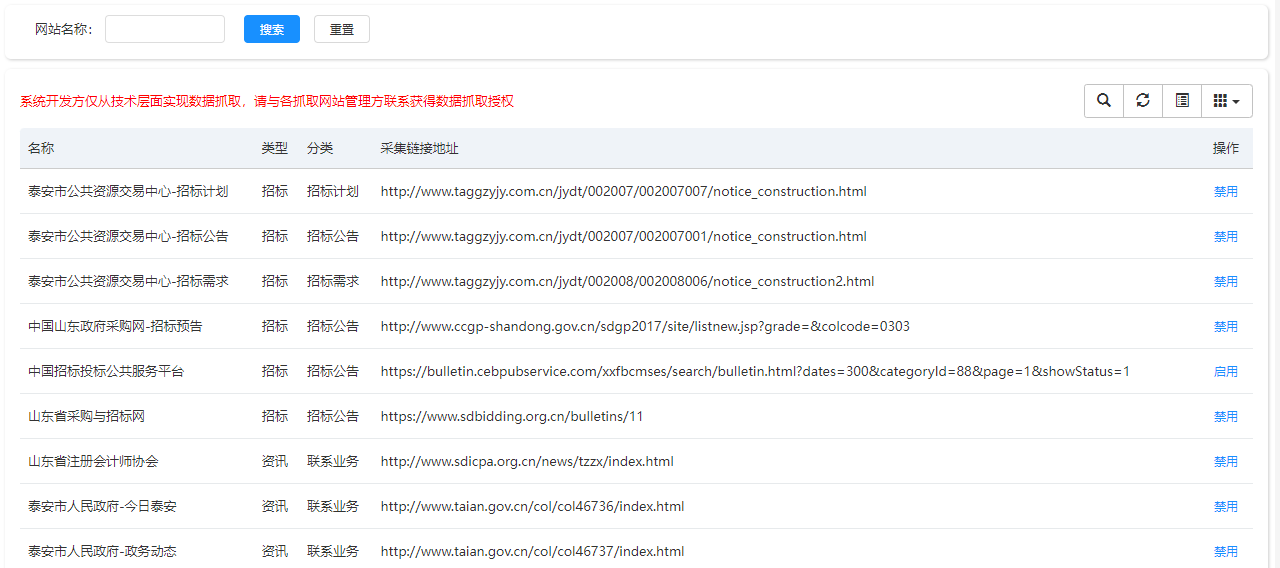Disable 山东省采购与招标网 via 禁用 link
Screen dimensions: 1280x568
pyautogui.click(x=1225, y=417)
